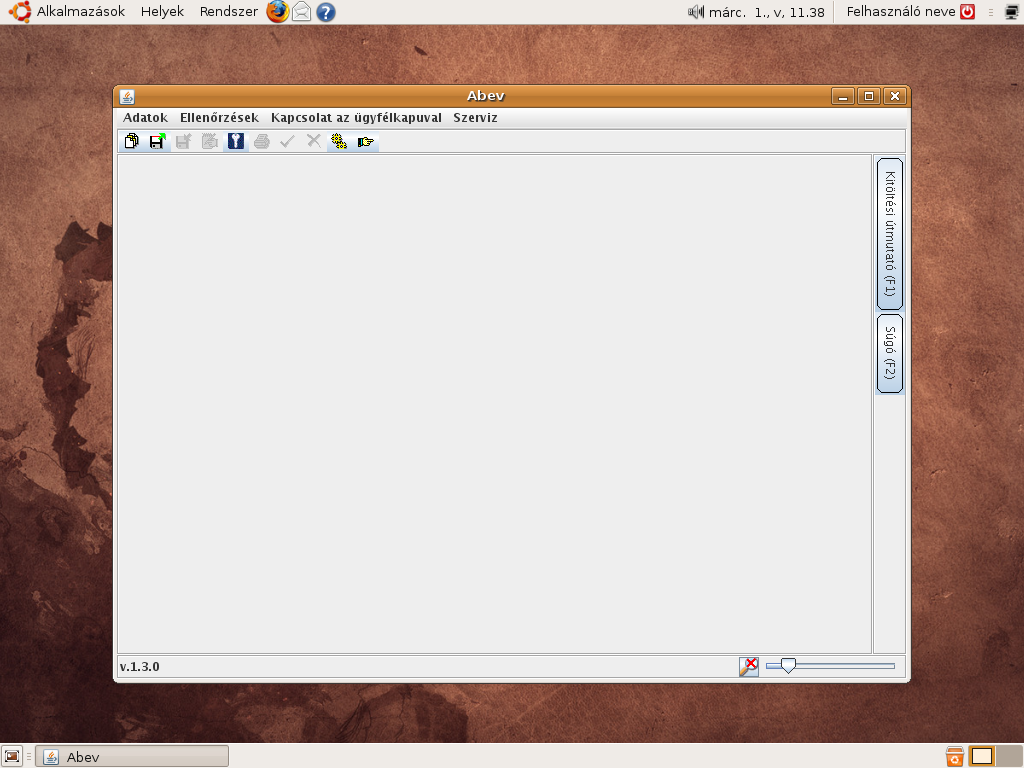Open the mail client launcher icon
Viewport: 1024px width, 768px height.
point(301,12)
